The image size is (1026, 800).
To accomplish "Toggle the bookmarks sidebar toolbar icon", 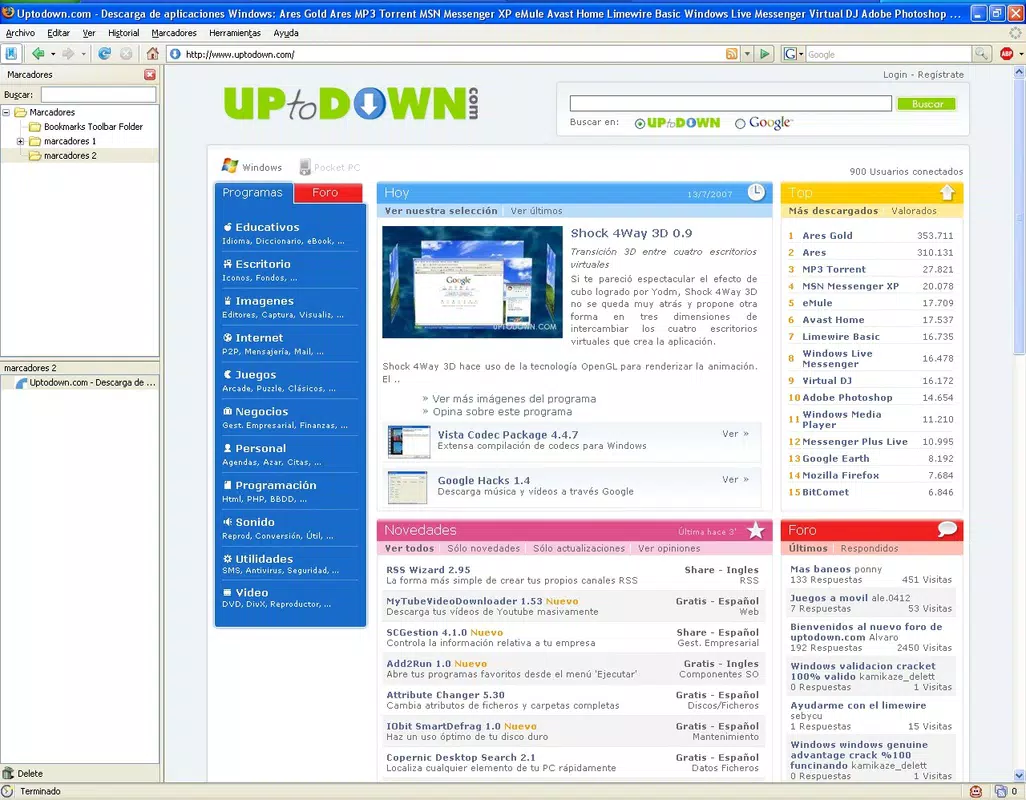I will [11, 54].
